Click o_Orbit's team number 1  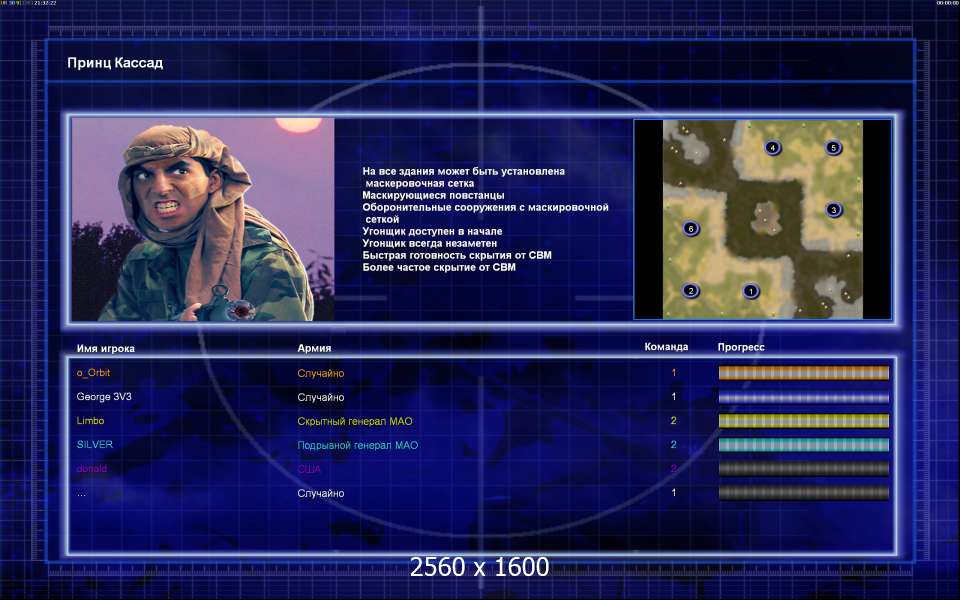pos(673,373)
